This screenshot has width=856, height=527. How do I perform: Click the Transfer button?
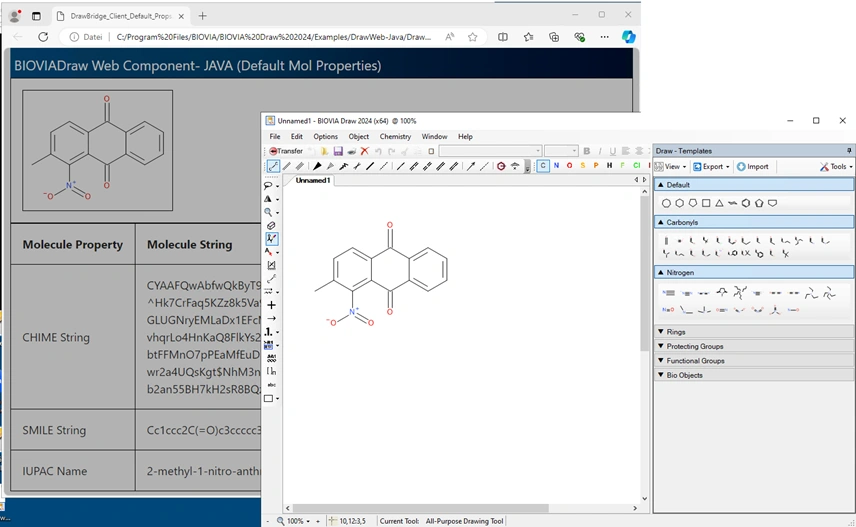point(286,151)
